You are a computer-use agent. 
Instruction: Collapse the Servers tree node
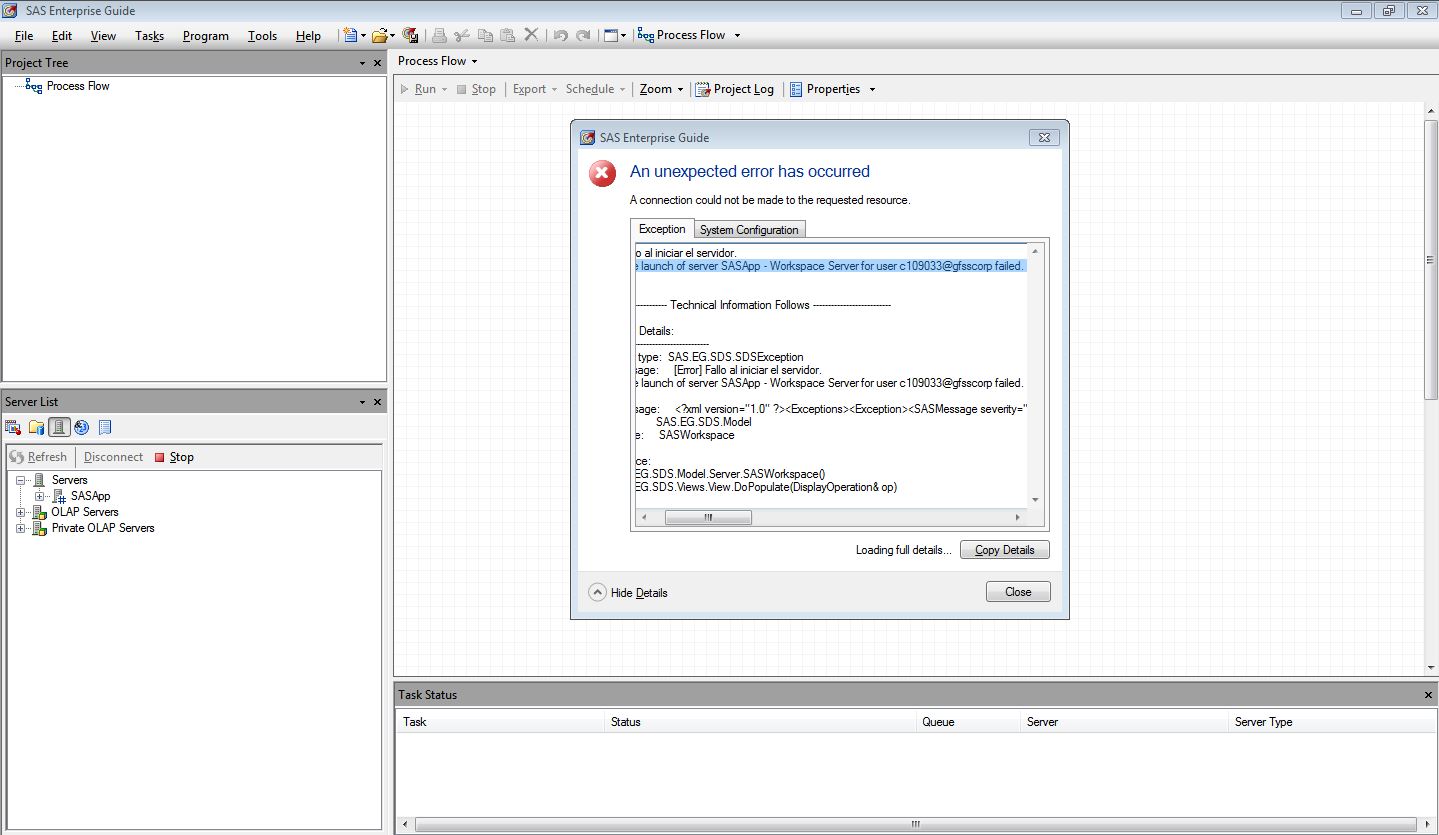click(x=21, y=480)
